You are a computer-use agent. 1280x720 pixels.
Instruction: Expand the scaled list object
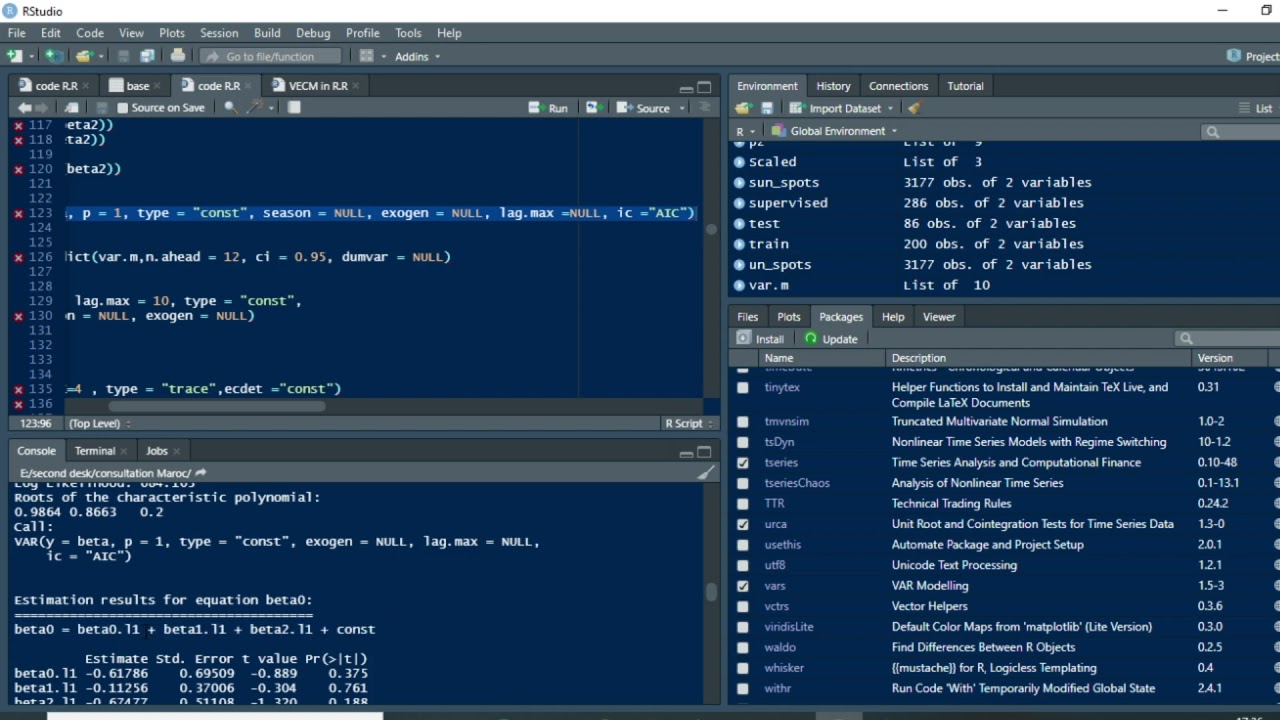pos(740,162)
